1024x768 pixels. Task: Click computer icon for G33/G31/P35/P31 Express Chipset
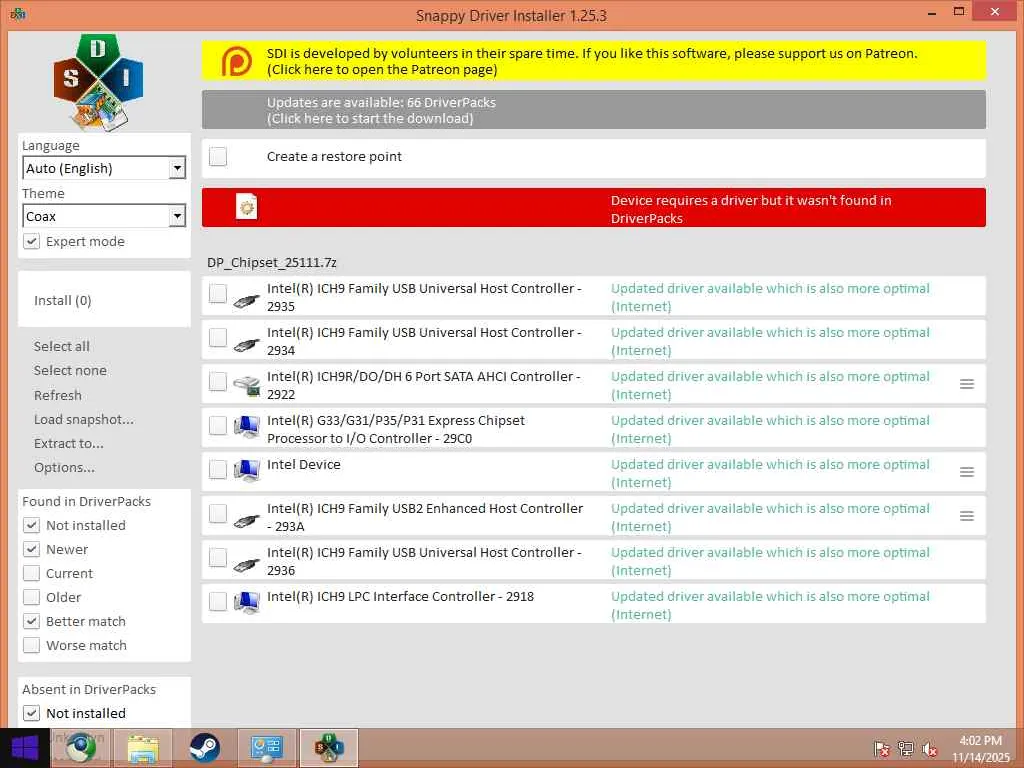(x=246, y=427)
